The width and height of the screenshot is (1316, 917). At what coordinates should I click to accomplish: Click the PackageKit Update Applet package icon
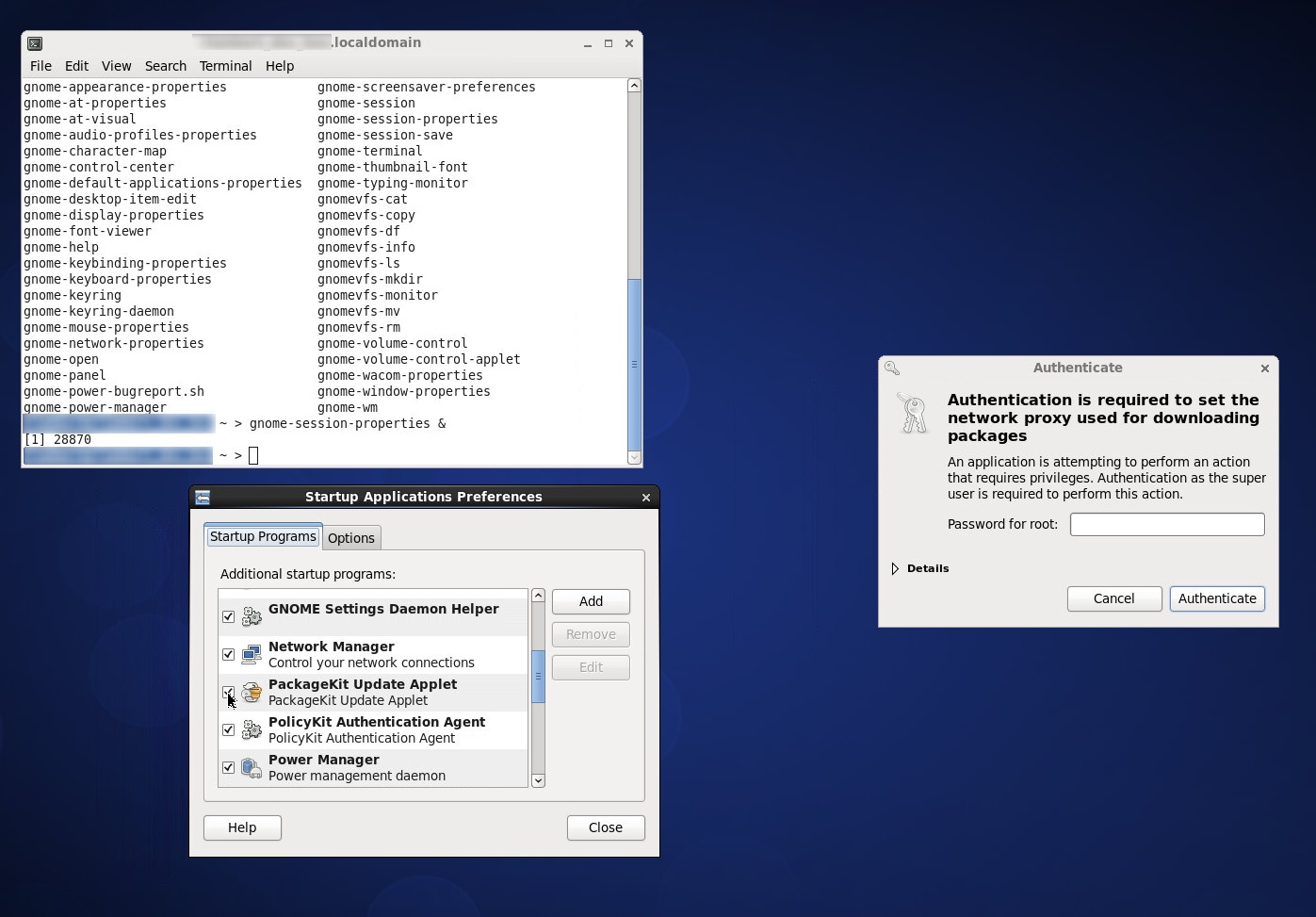tap(252, 692)
